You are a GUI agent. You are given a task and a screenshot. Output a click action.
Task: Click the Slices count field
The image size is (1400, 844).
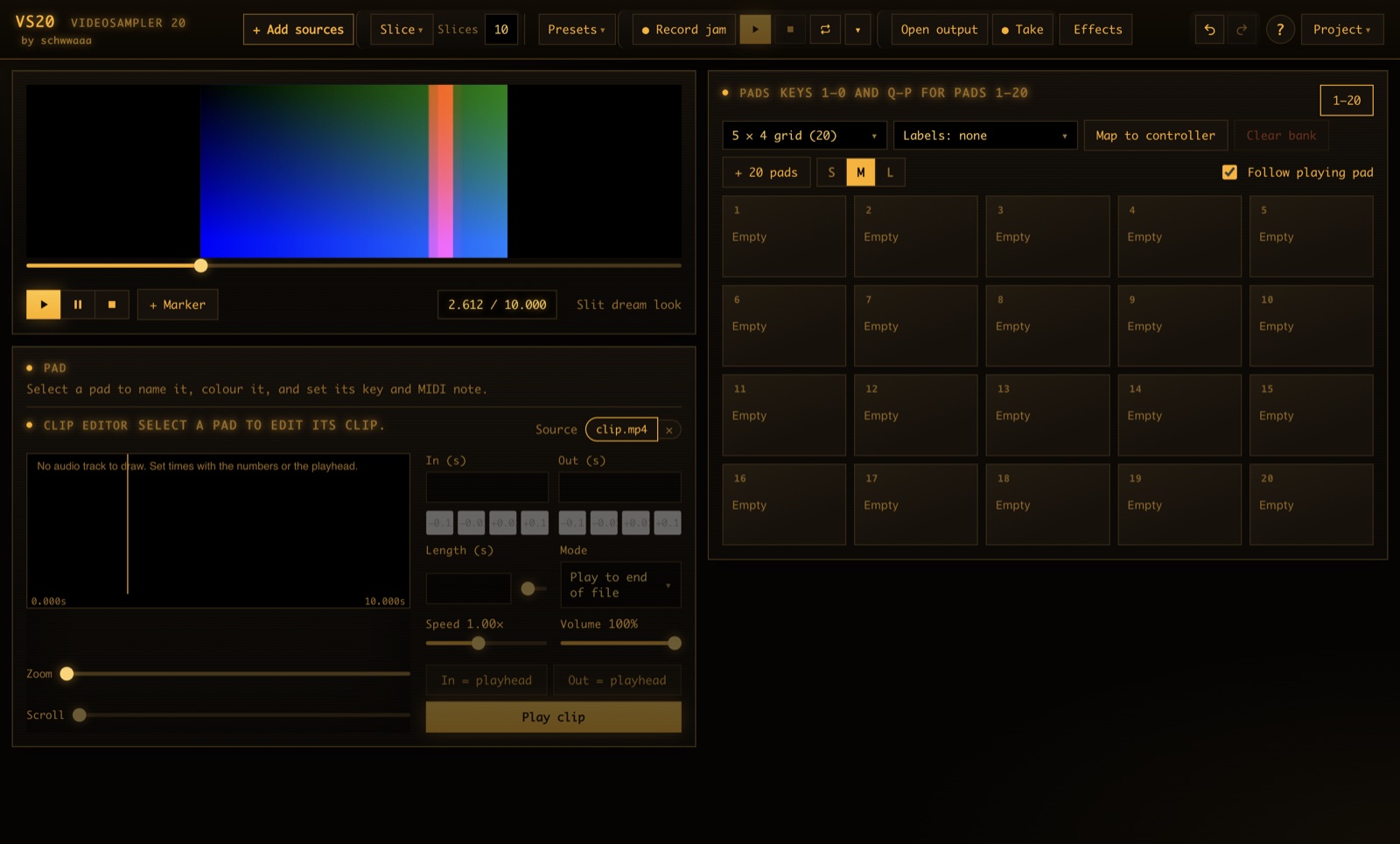[501, 30]
